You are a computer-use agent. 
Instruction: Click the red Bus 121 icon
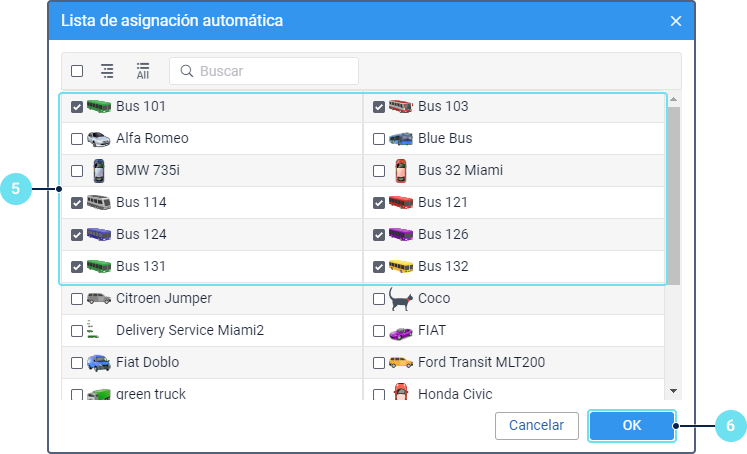click(400, 202)
